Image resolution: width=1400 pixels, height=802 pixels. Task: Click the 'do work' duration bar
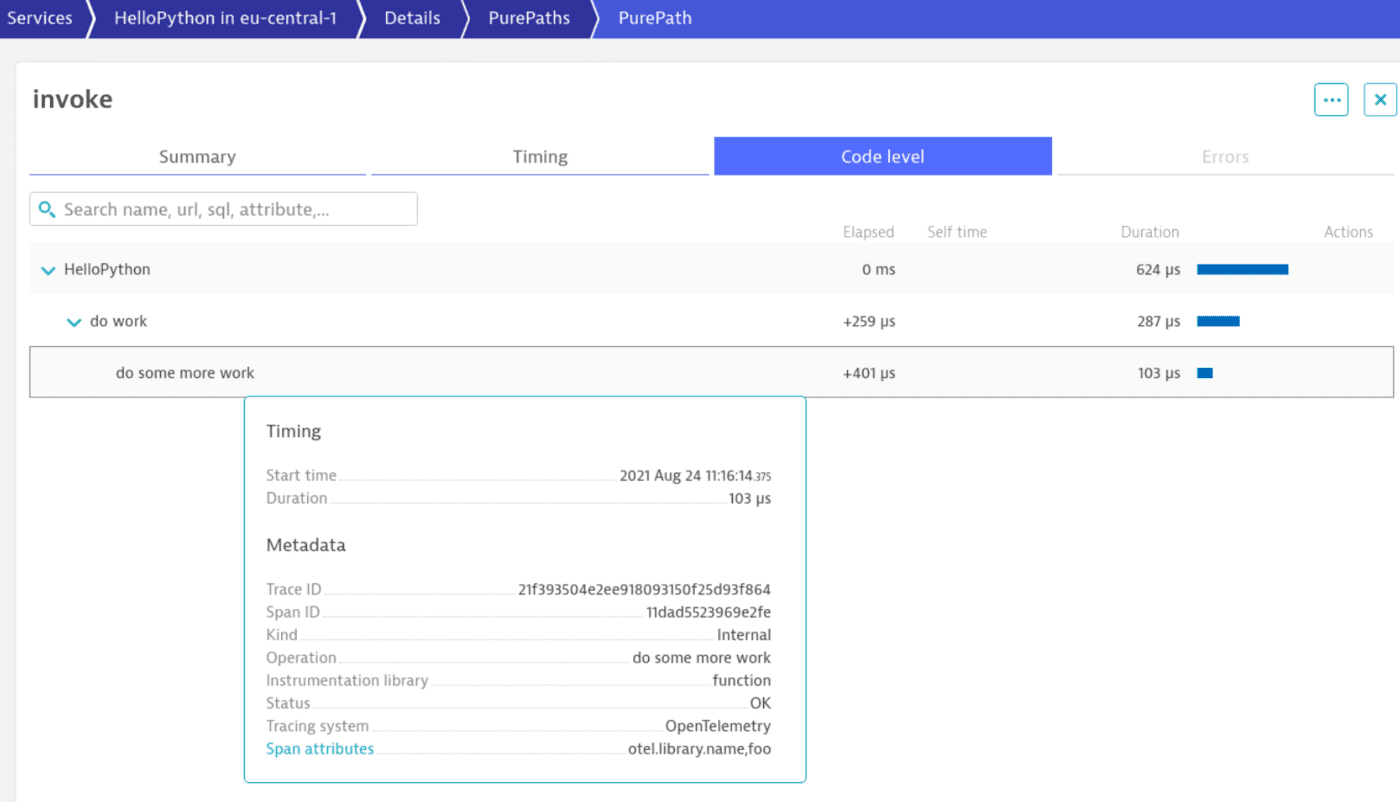(x=1218, y=321)
